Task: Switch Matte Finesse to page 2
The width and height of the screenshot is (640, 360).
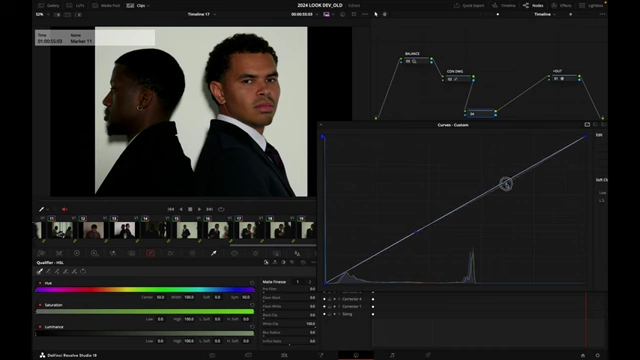Action: point(310,282)
